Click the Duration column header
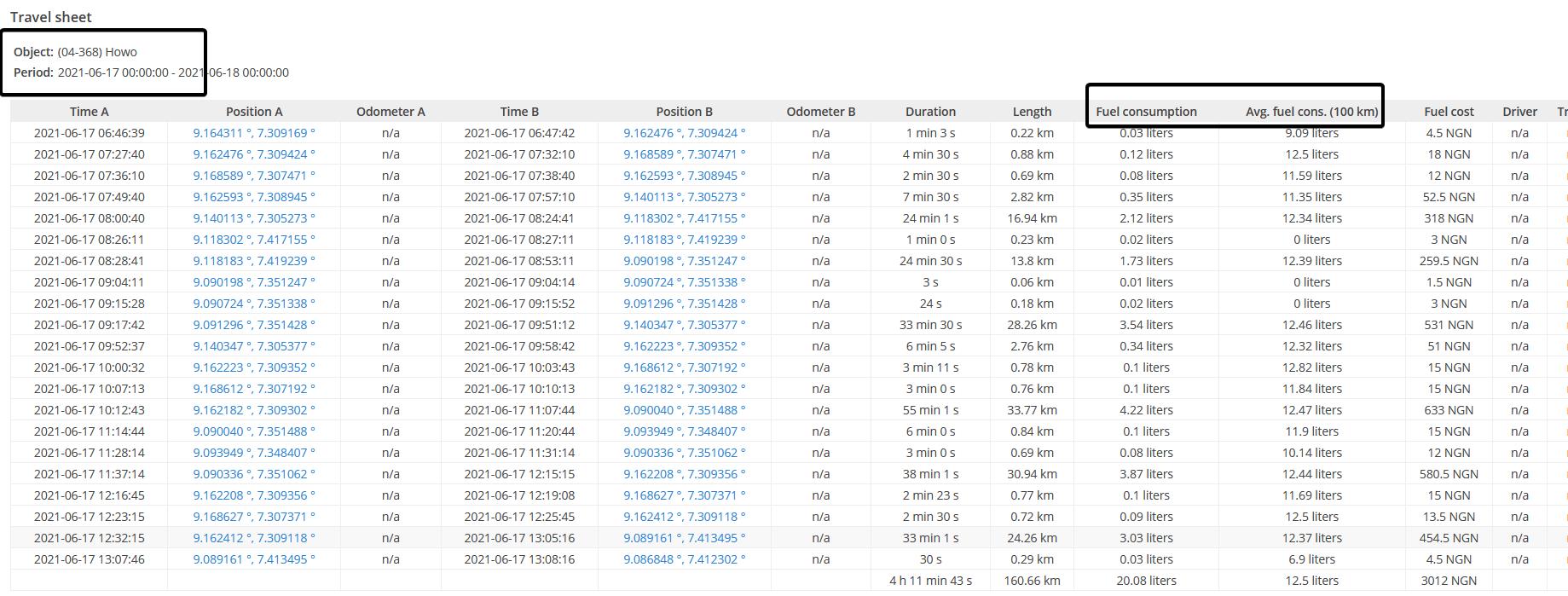 [930, 112]
